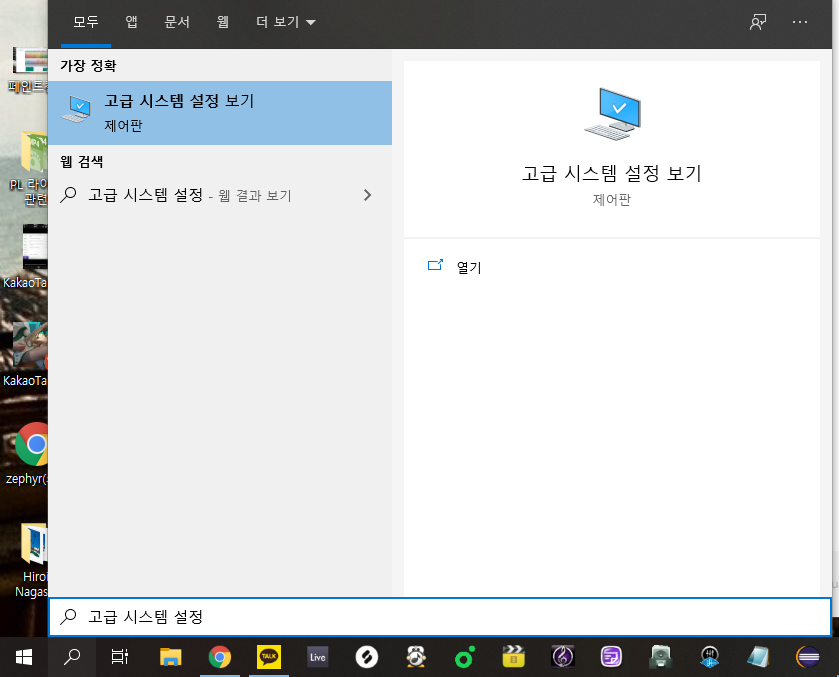Image resolution: width=839 pixels, height=677 pixels.
Task: Click the Hiro Nagas folder on the desktop
Action: [x=33, y=560]
